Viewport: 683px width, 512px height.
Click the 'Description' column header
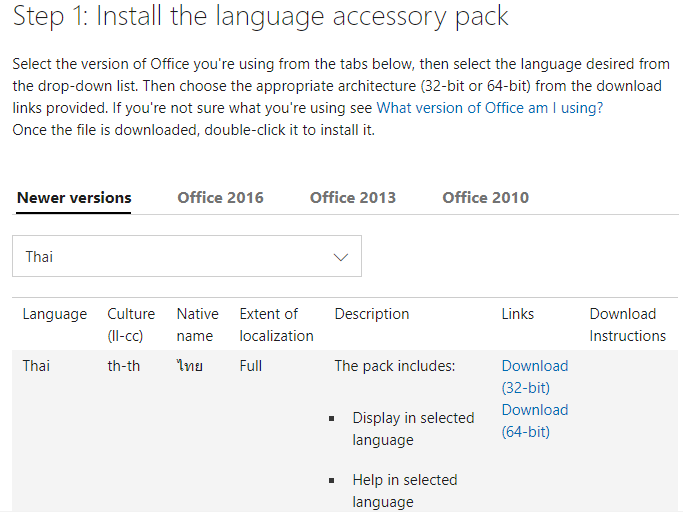pos(372,314)
